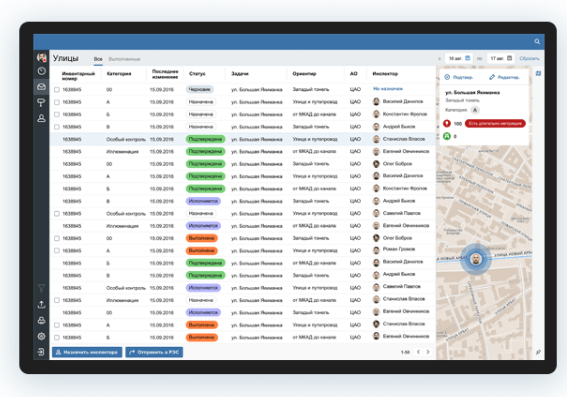Open the inspectors person icon in sidebar
The height and width of the screenshot is (397, 567).
[41, 118]
